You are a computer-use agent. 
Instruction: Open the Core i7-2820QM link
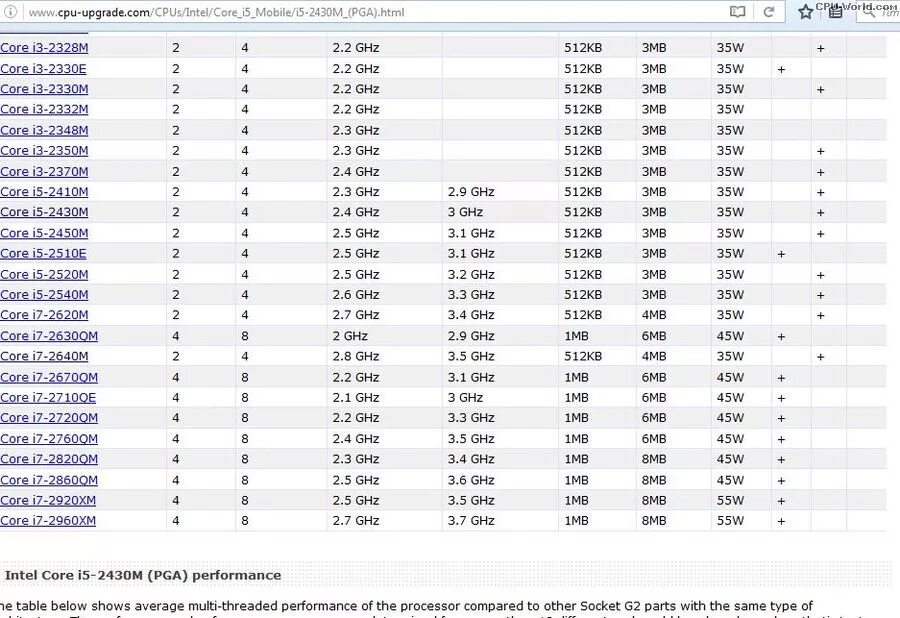[49, 458]
